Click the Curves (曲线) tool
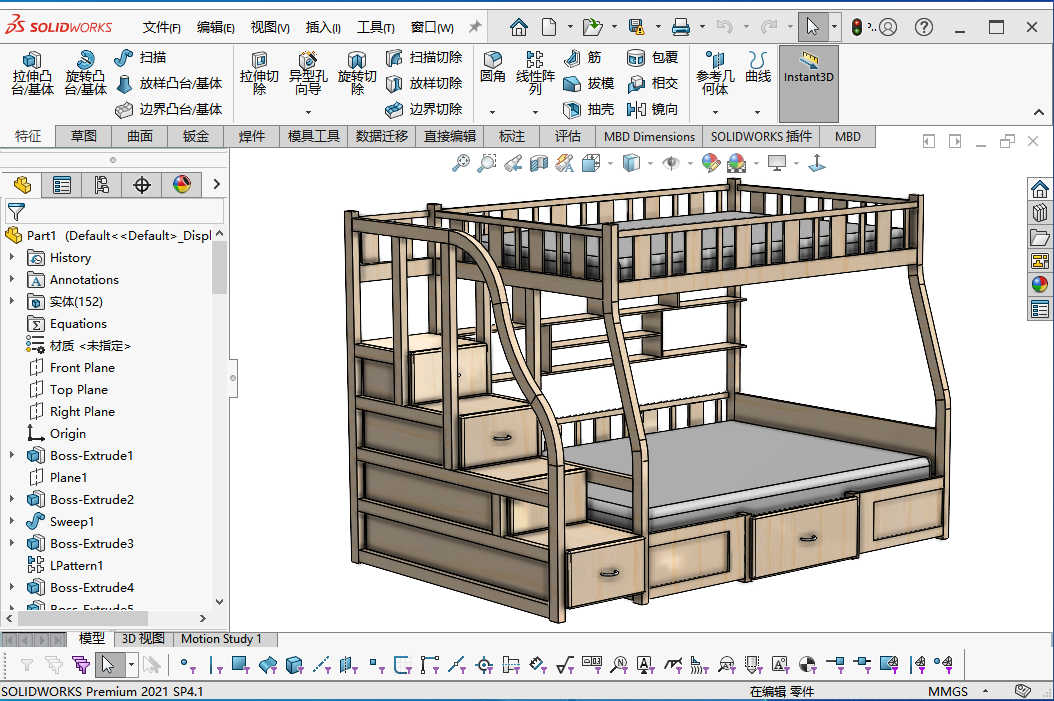The width and height of the screenshot is (1054, 701). (758, 67)
